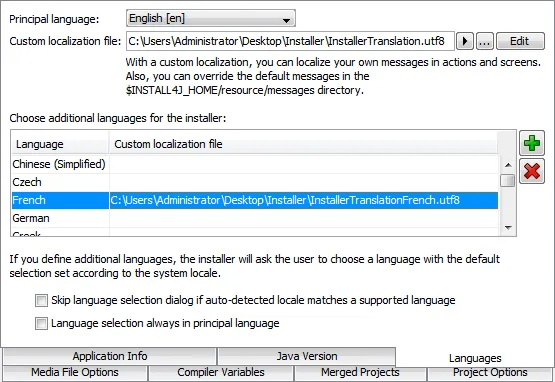Switch to the Application Info tab
The image size is (555, 382).
(x=110, y=356)
